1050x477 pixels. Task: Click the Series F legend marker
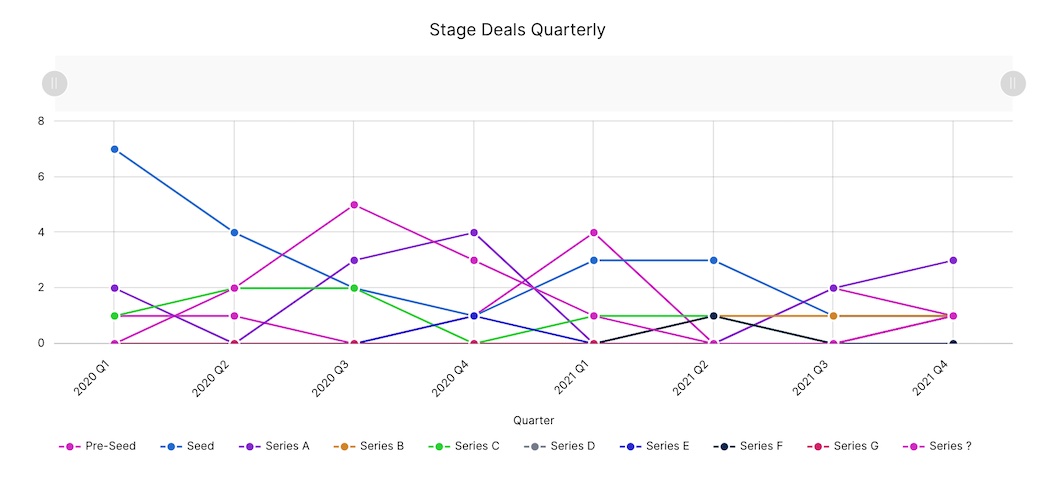727,446
